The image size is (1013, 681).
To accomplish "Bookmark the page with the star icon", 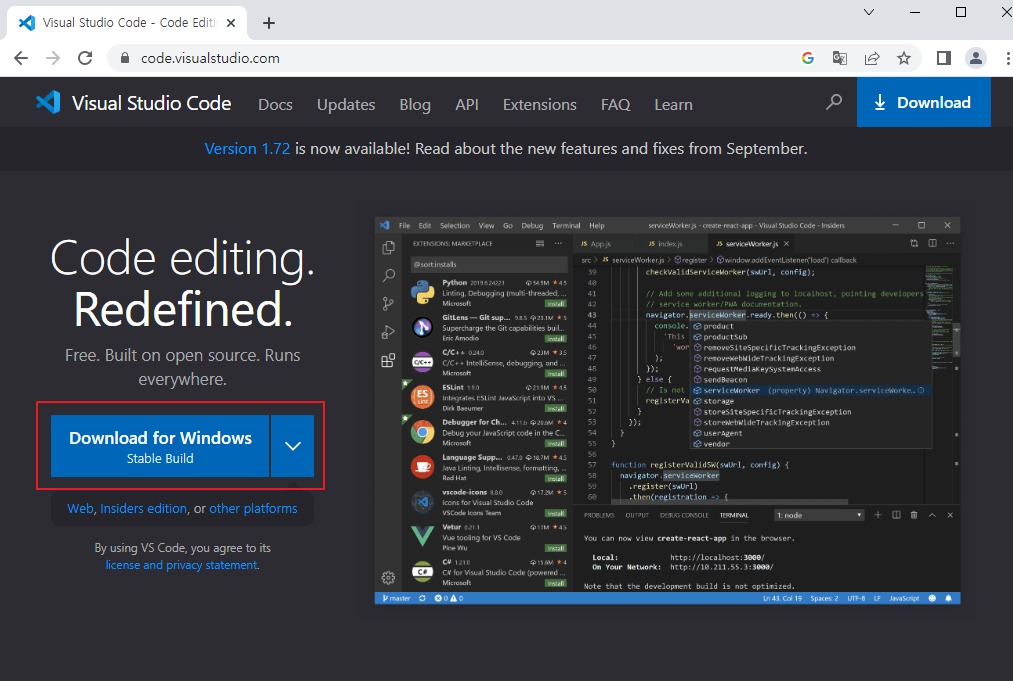I will 904,58.
